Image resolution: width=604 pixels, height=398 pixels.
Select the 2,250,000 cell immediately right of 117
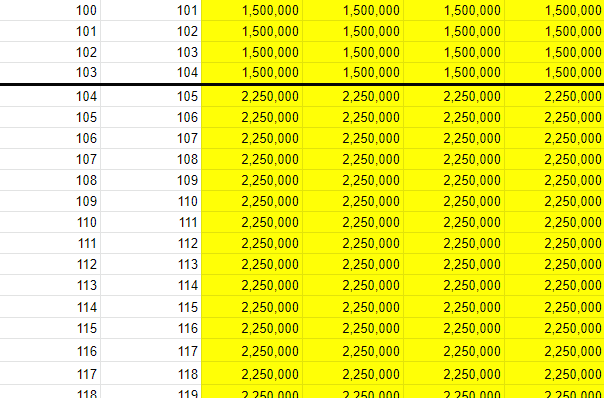[252, 350]
